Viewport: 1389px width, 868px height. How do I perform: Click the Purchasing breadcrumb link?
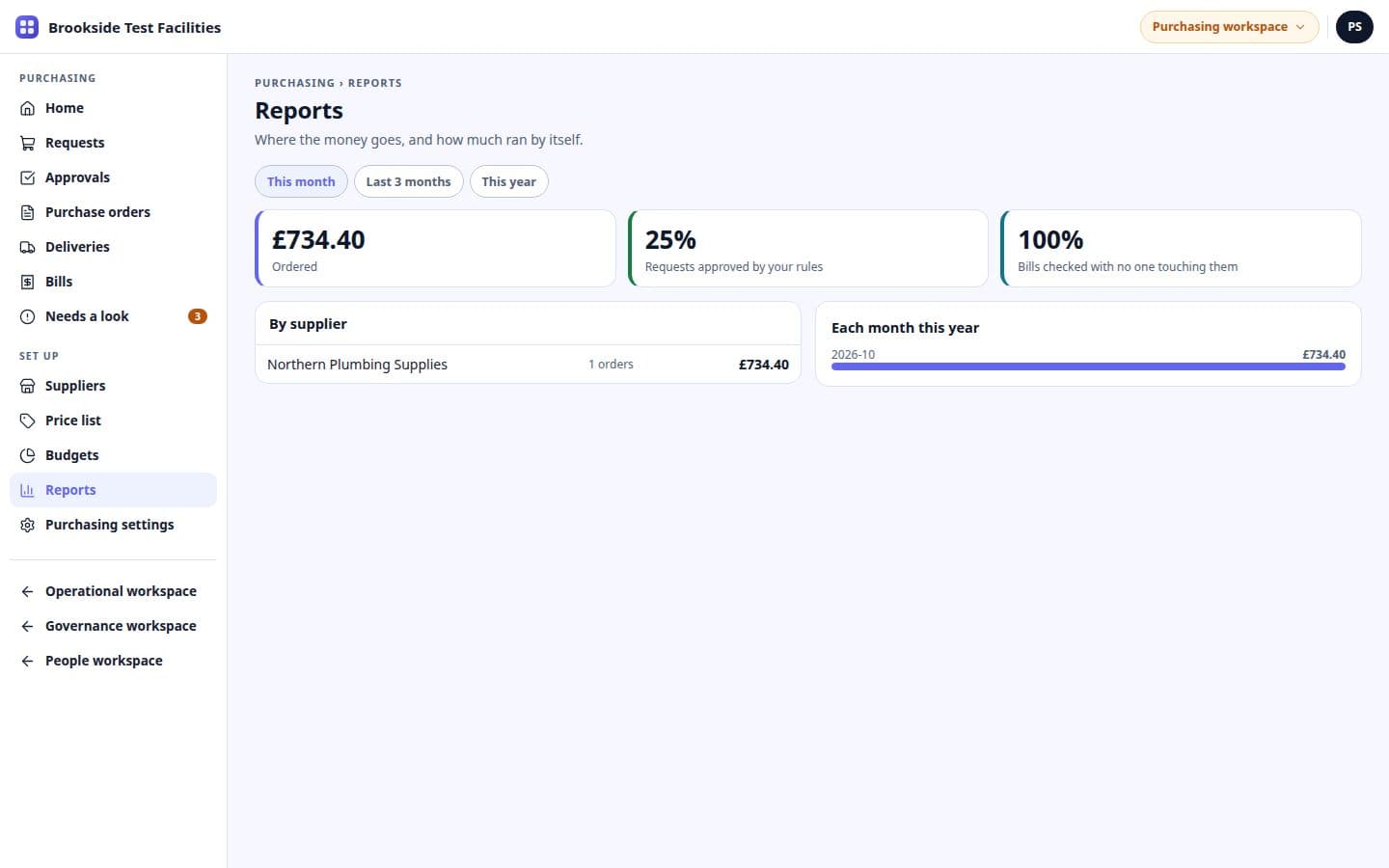coord(294,83)
